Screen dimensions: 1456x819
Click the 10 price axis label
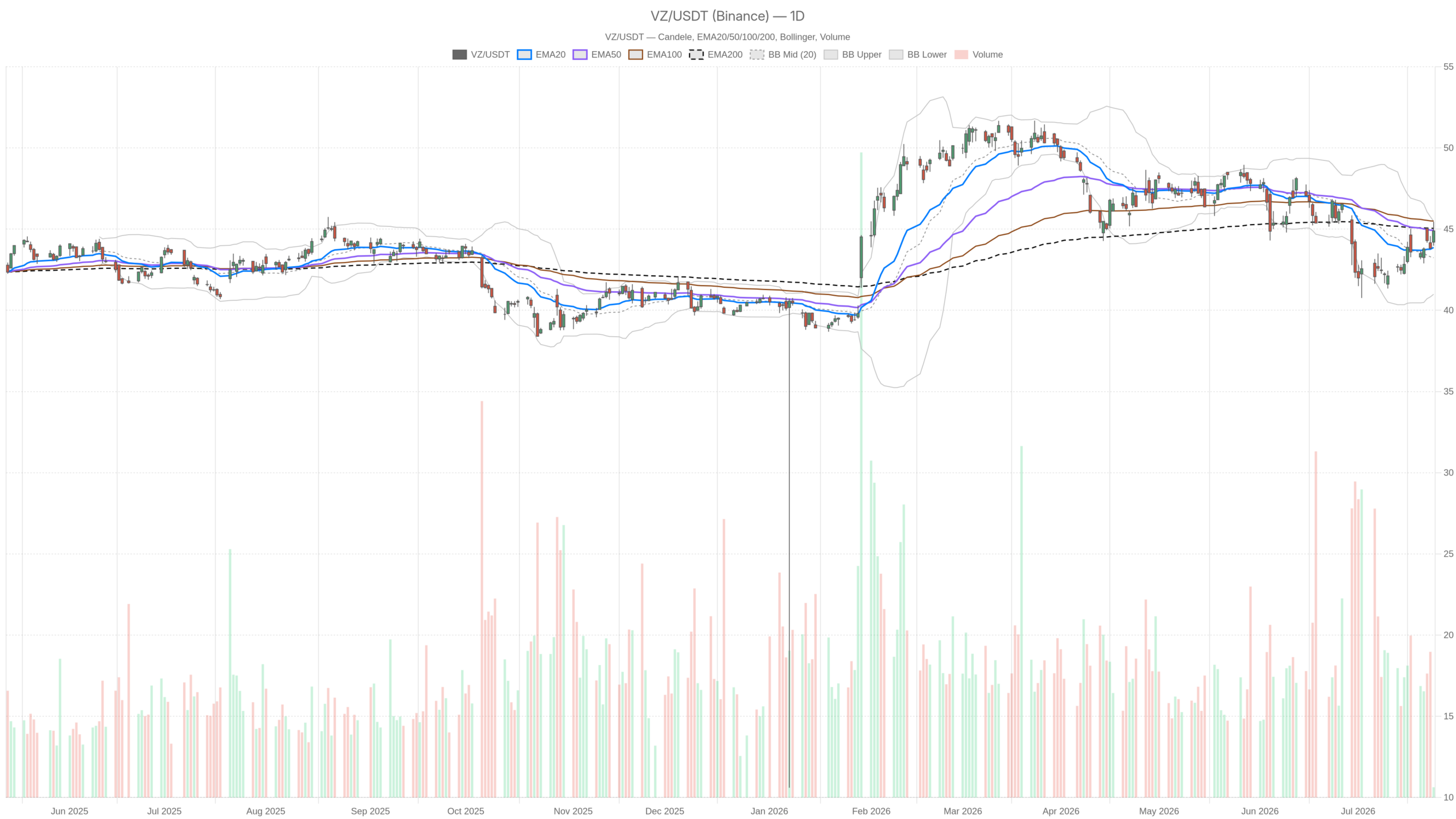click(x=1448, y=797)
